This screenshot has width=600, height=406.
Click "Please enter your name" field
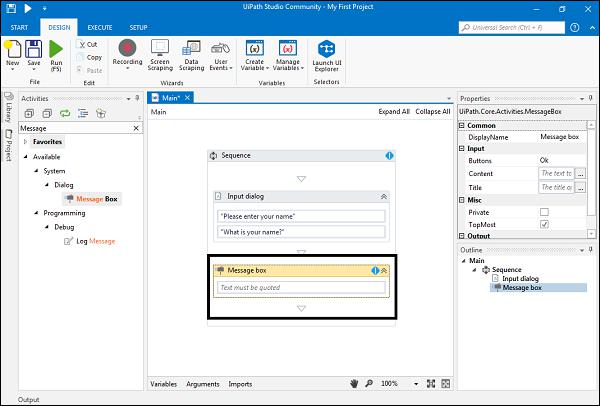tap(301, 216)
